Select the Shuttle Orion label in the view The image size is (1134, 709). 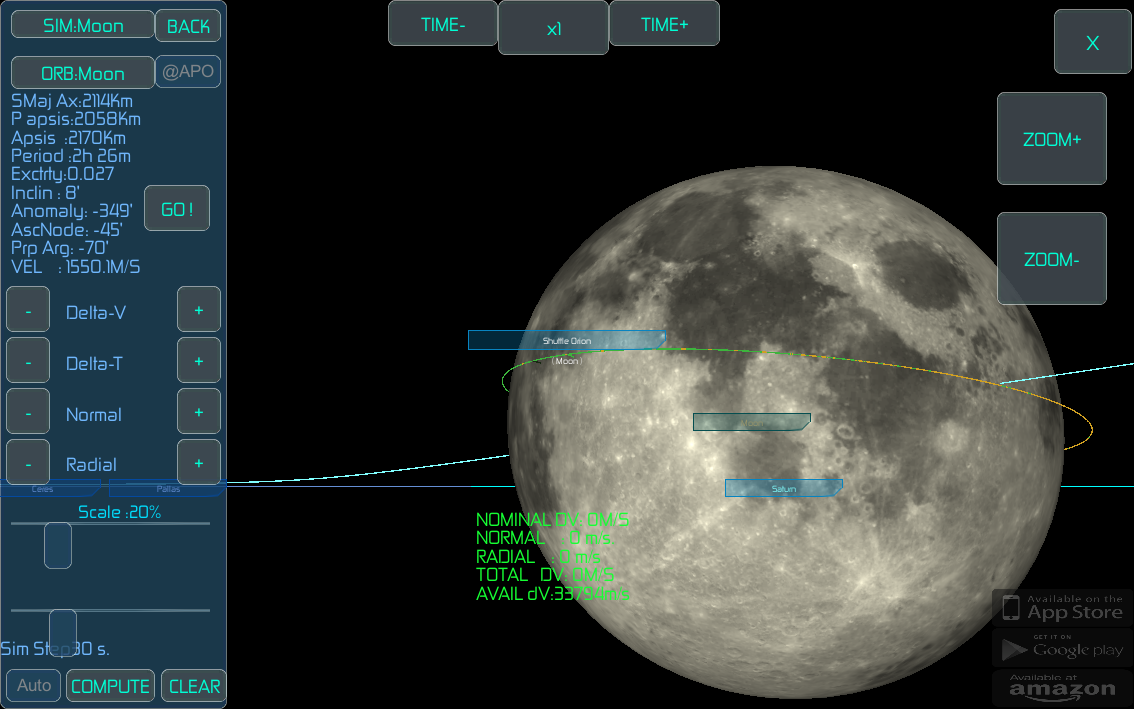pos(566,340)
